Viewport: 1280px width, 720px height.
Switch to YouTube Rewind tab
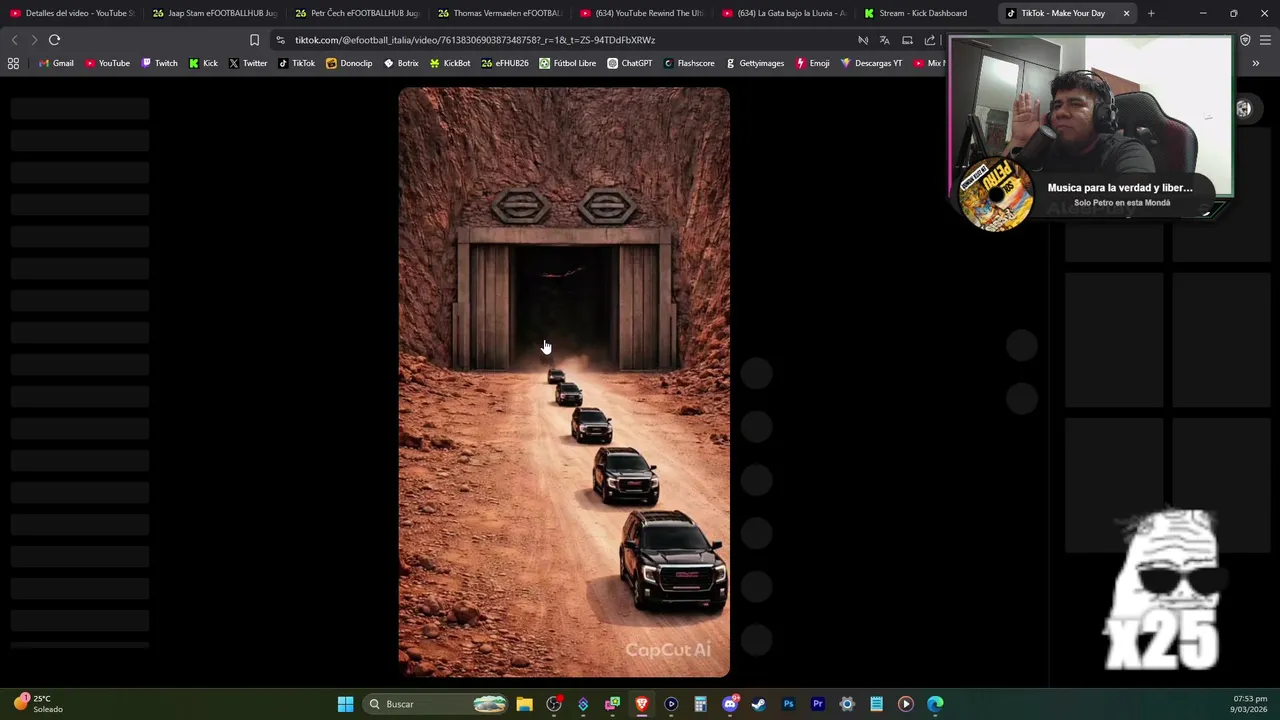point(641,13)
